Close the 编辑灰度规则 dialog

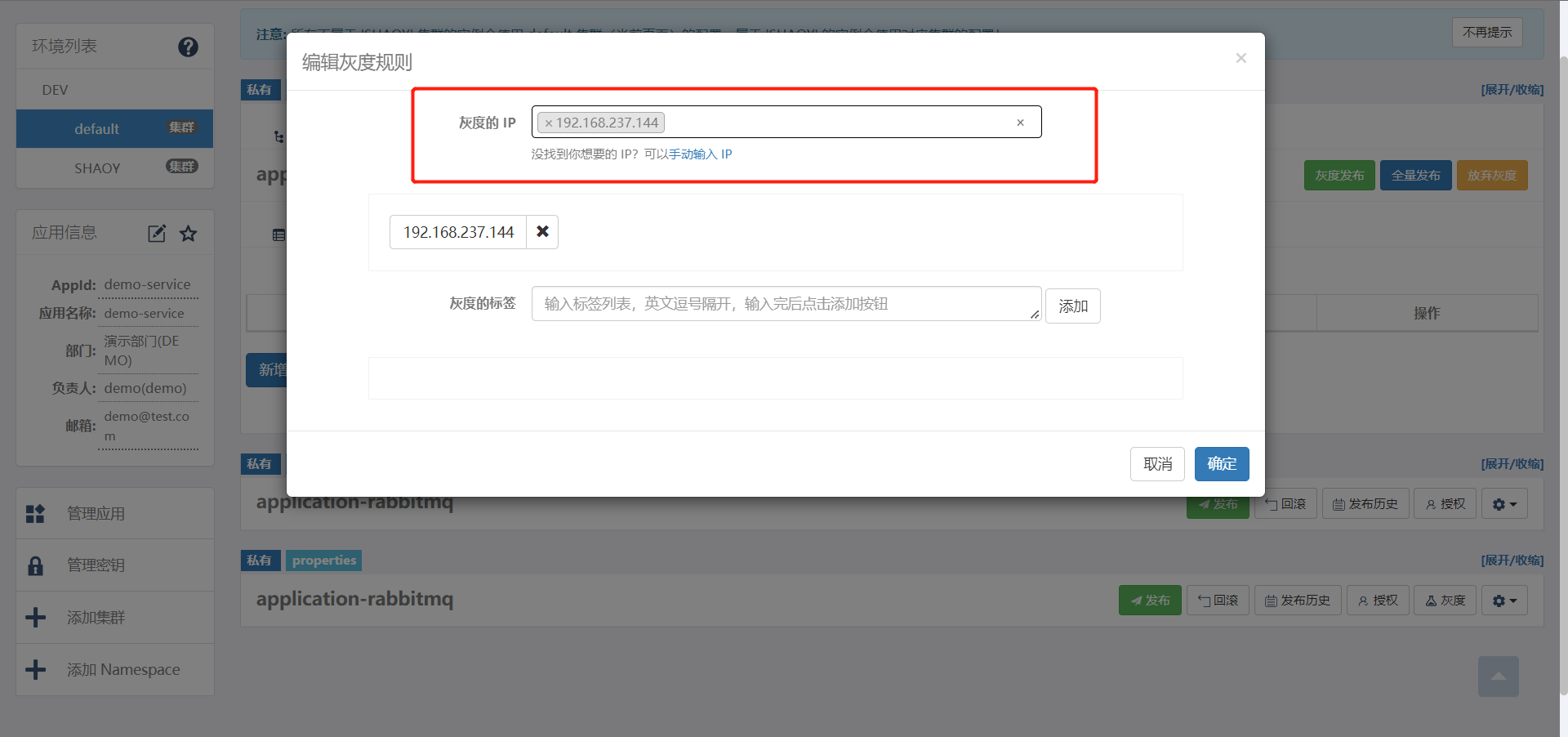1241,58
